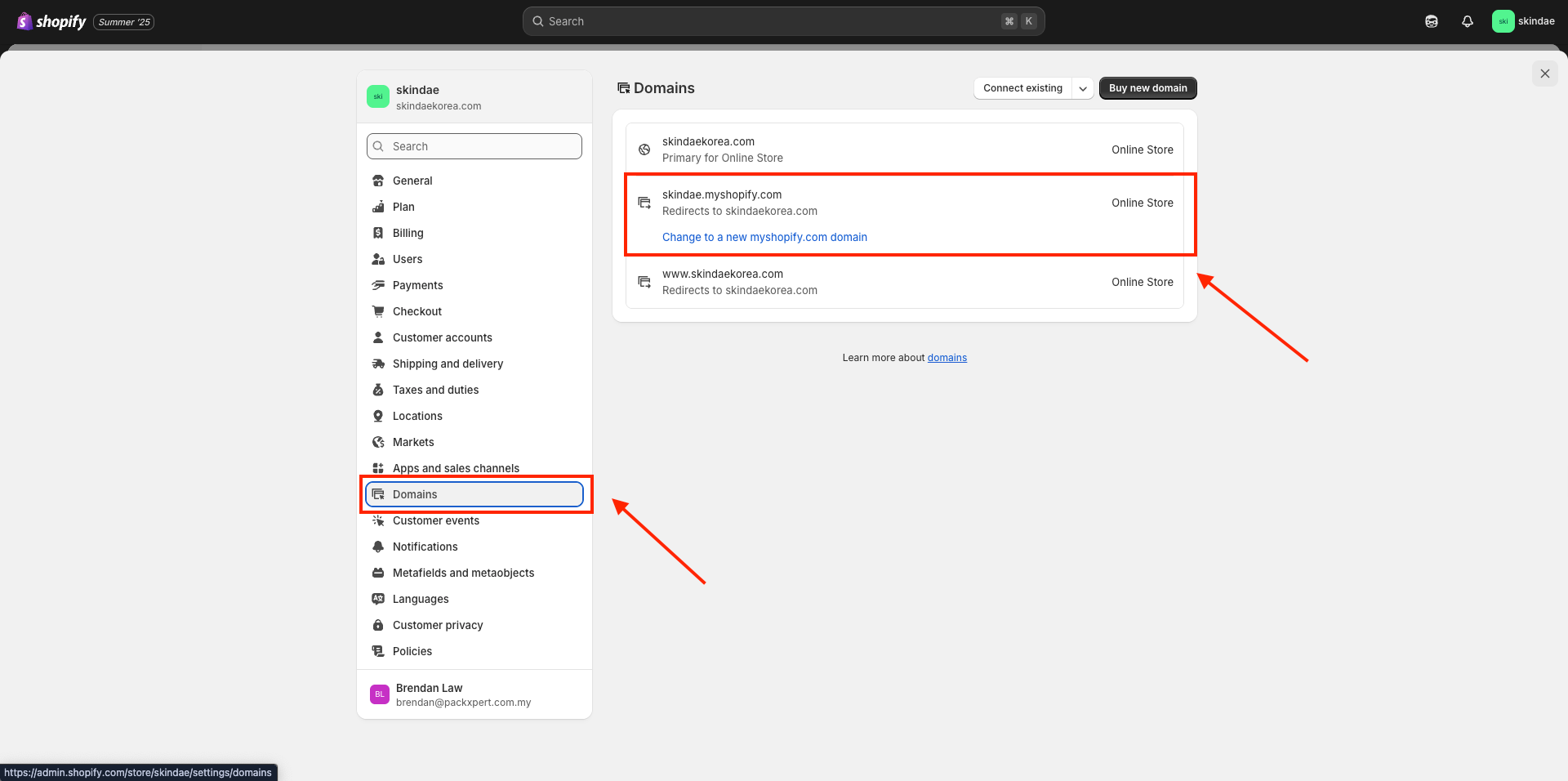Open Locations settings
Image resolution: width=1568 pixels, height=781 pixels.
(x=474, y=416)
